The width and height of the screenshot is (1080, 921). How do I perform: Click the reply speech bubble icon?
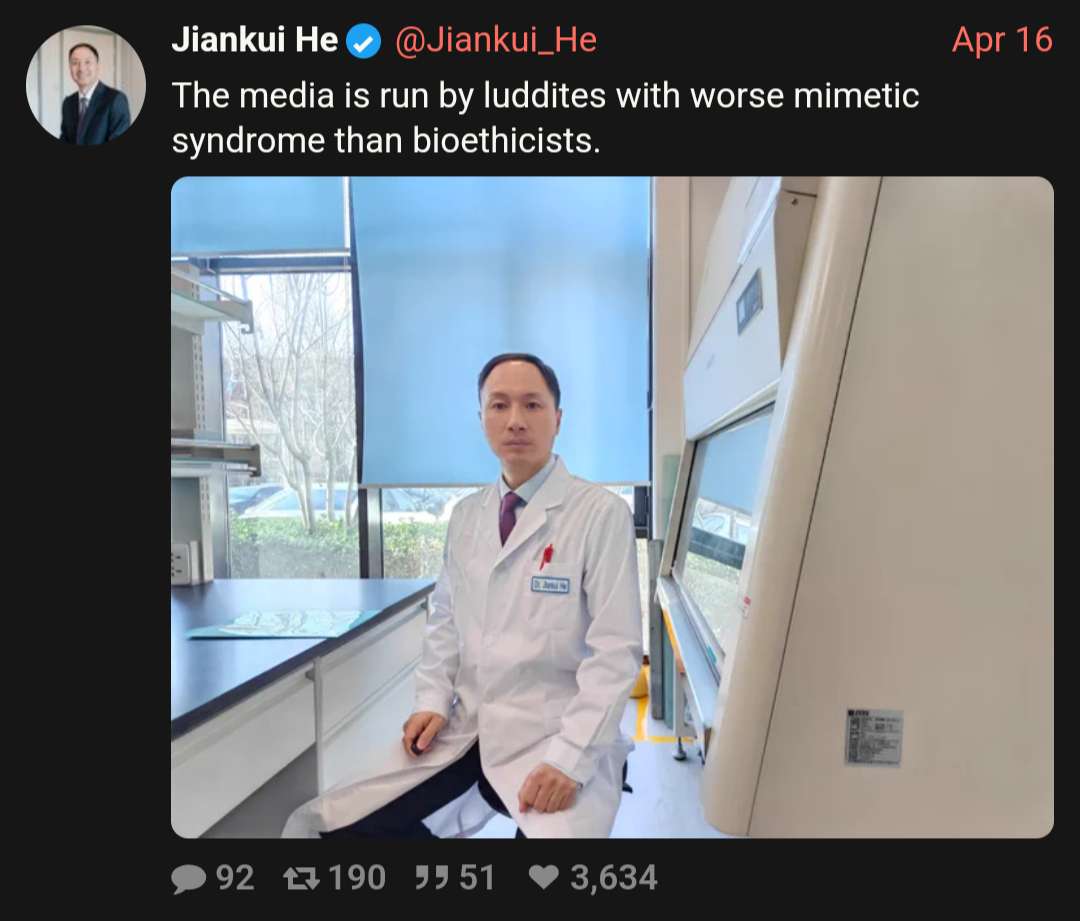point(188,878)
